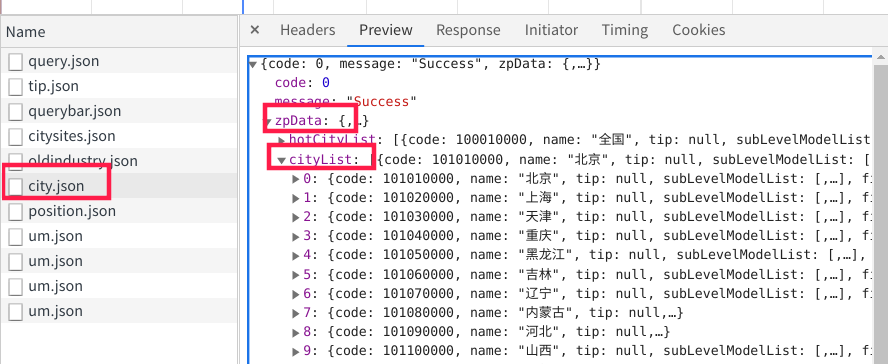This screenshot has height=364, width=888.
Task: Expand item 7 内蒙古
Action: tap(296, 313)
